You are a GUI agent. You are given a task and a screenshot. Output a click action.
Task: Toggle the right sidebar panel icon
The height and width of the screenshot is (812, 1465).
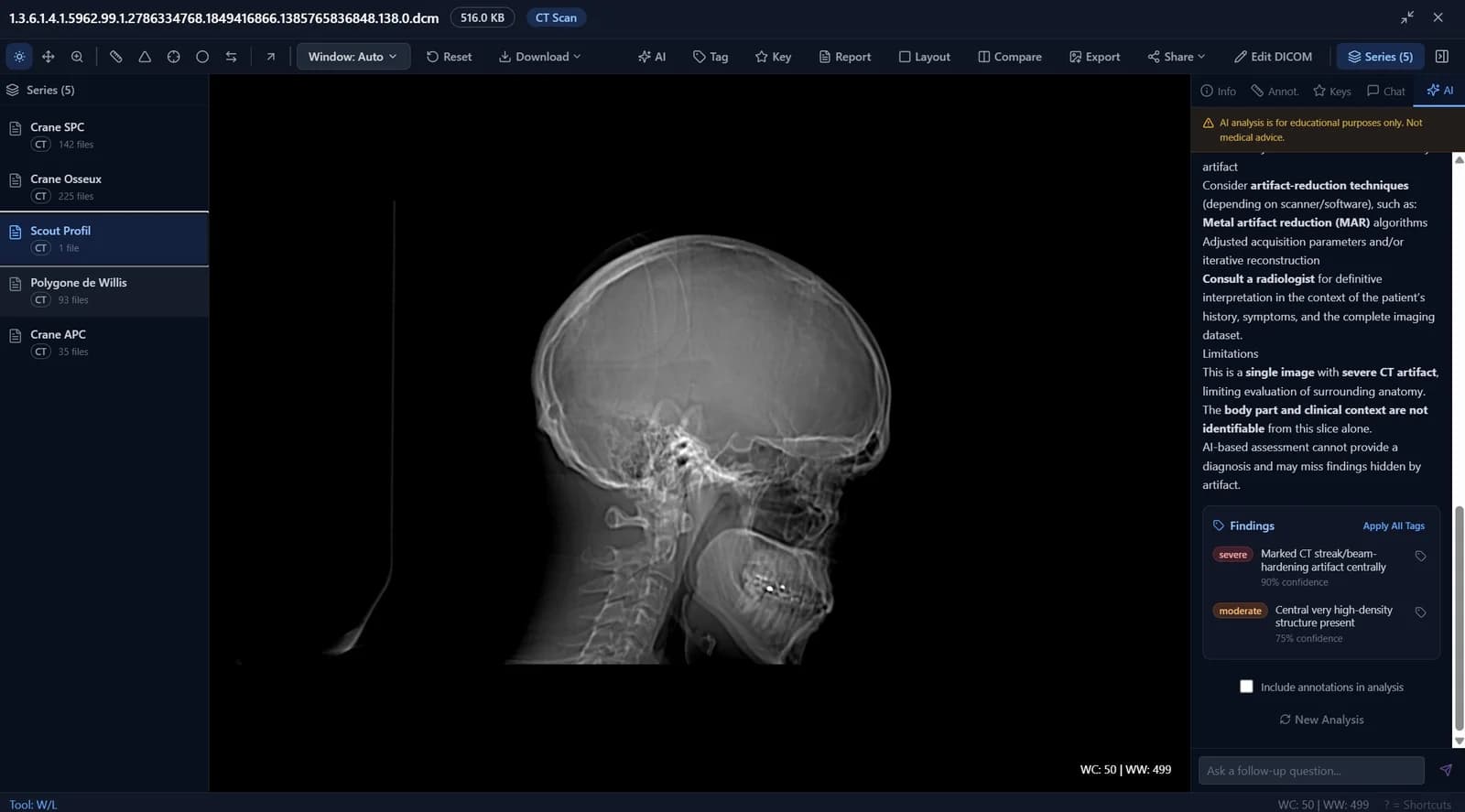coord(1442,57)
